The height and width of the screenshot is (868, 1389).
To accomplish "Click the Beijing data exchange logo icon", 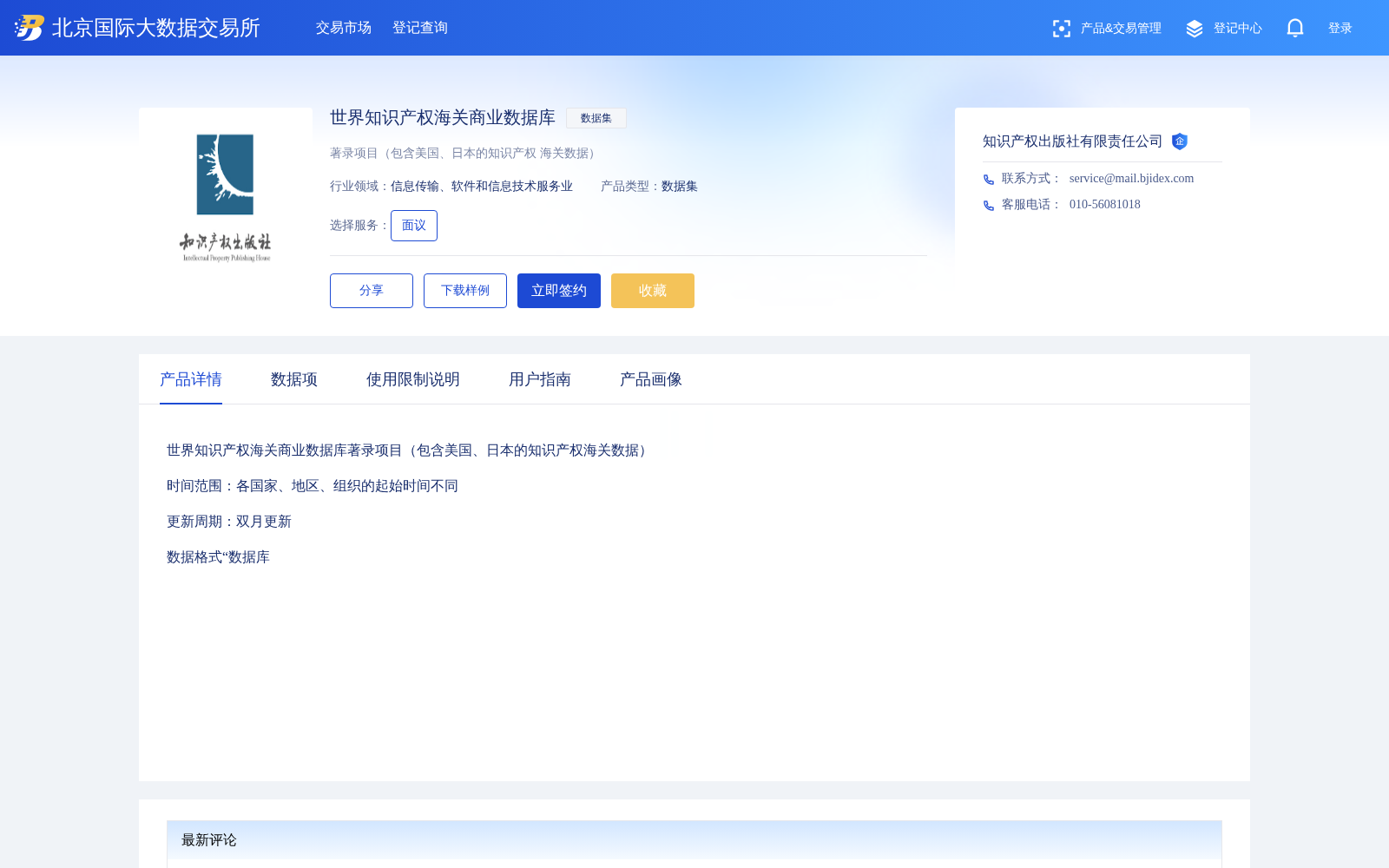I will tap(30, 28).
